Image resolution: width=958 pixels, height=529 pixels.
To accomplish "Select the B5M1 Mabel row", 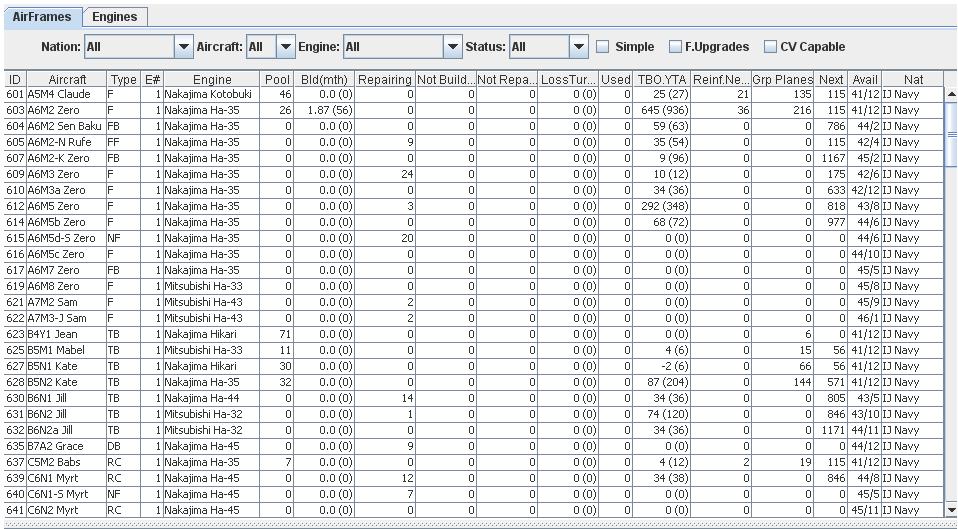I will coord(474,350).
